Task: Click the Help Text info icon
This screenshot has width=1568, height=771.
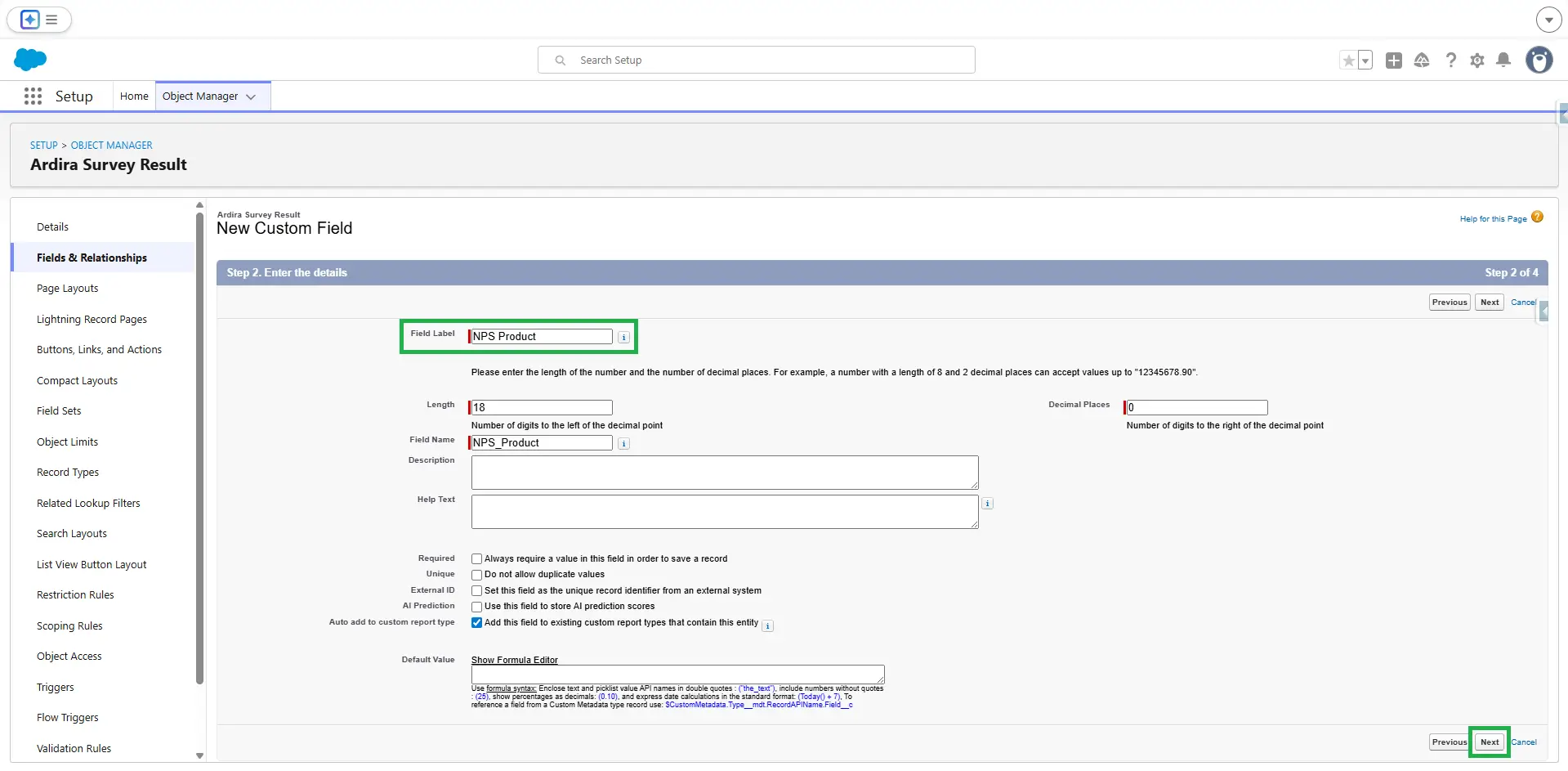Action: tap(987, 504)
